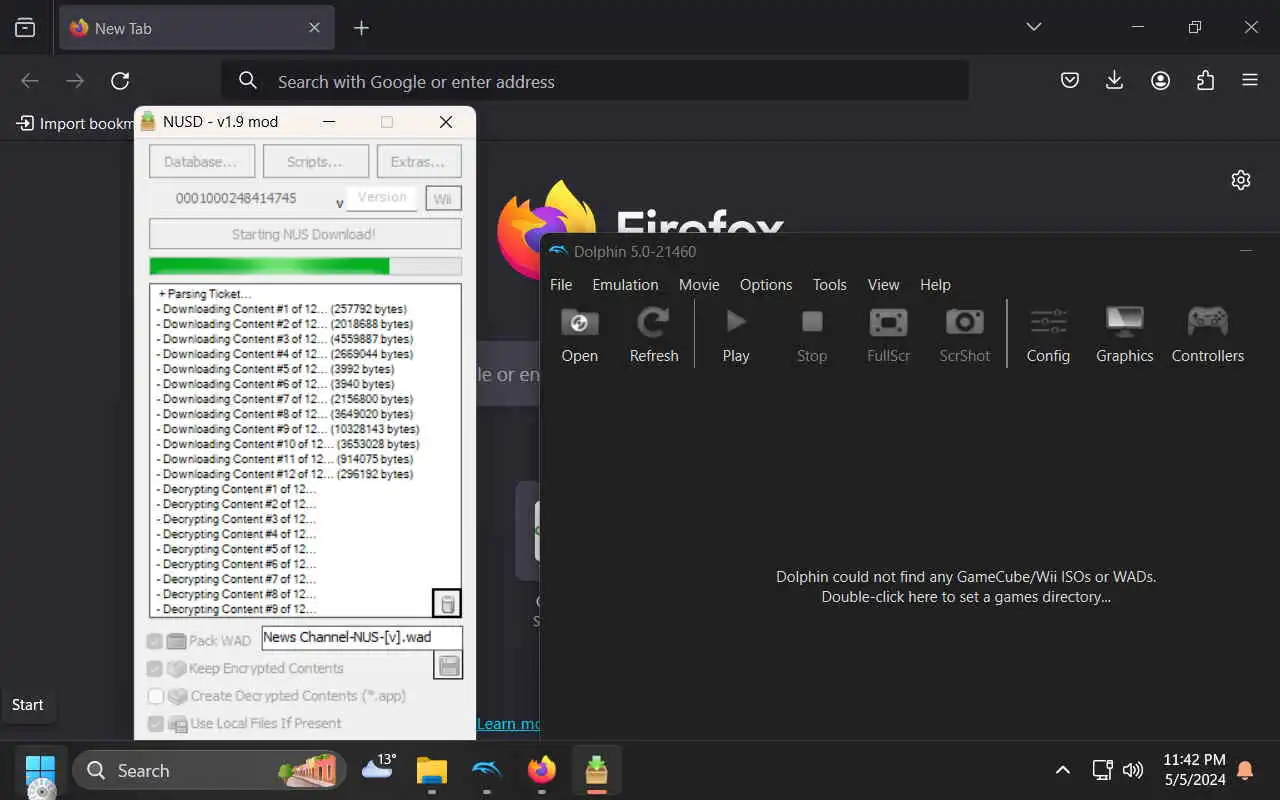
Task: Open Firefox hamburger application menu
Action: coord(1250,81)
